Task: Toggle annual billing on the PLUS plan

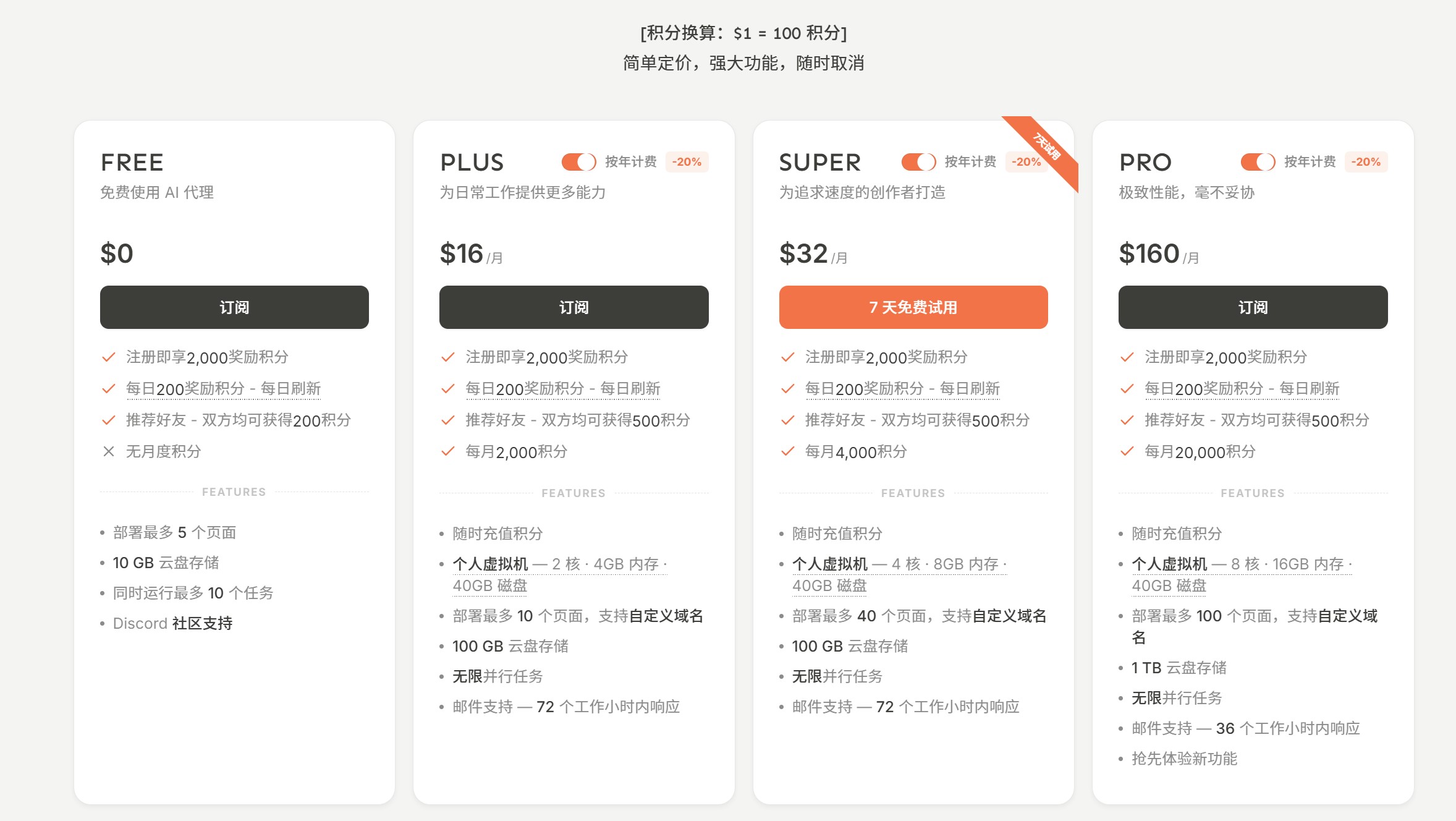Action: pos(577,162)
